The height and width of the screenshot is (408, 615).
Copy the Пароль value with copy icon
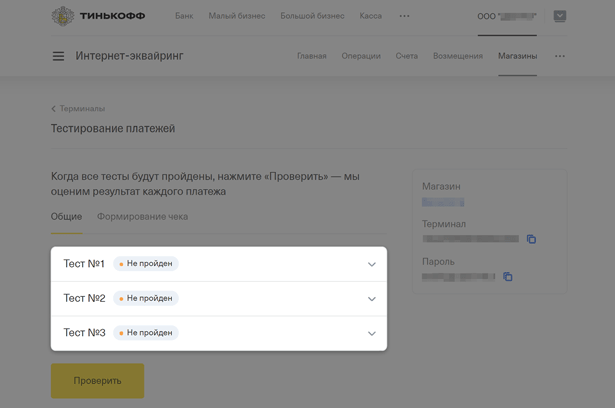(x=508, y=277)
